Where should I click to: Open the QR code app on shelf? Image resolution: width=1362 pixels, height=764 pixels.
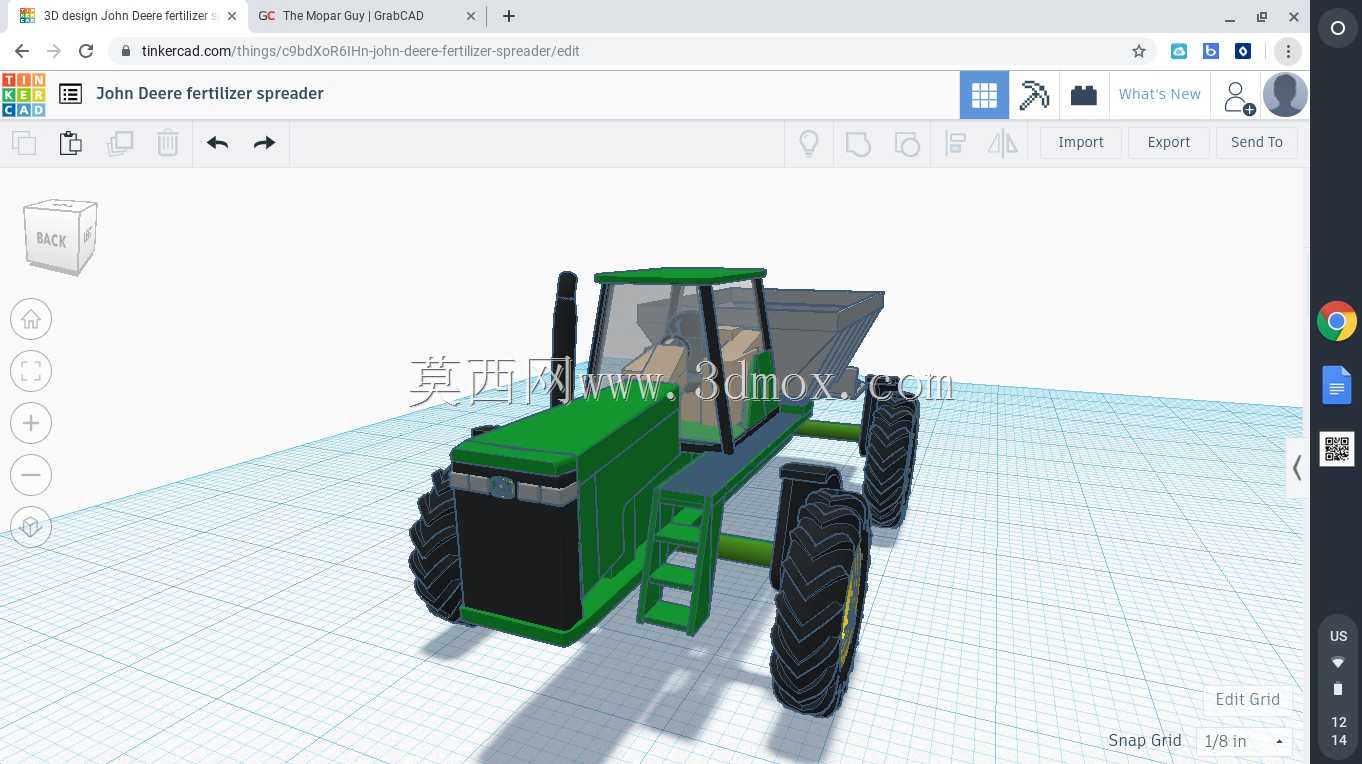tap(1337, 449)
